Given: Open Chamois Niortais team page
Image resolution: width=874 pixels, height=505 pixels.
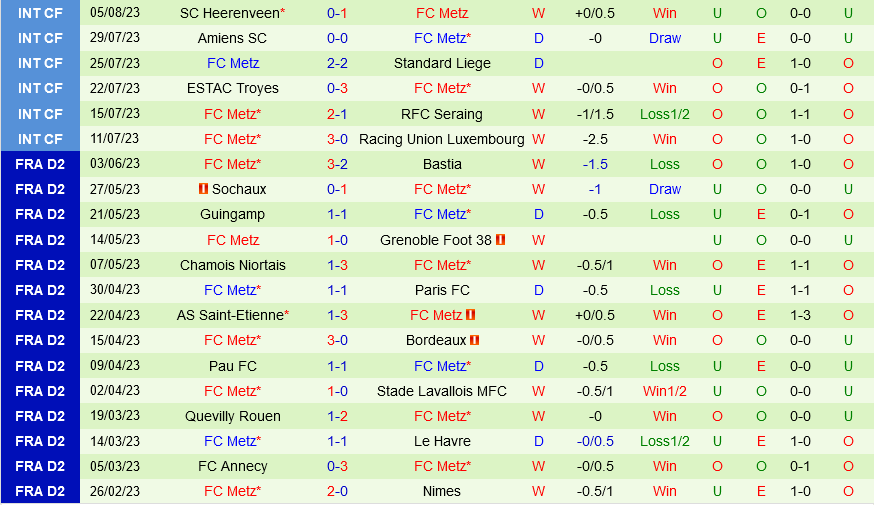Looking at the screenshot, I should click(x=232, y=265).
